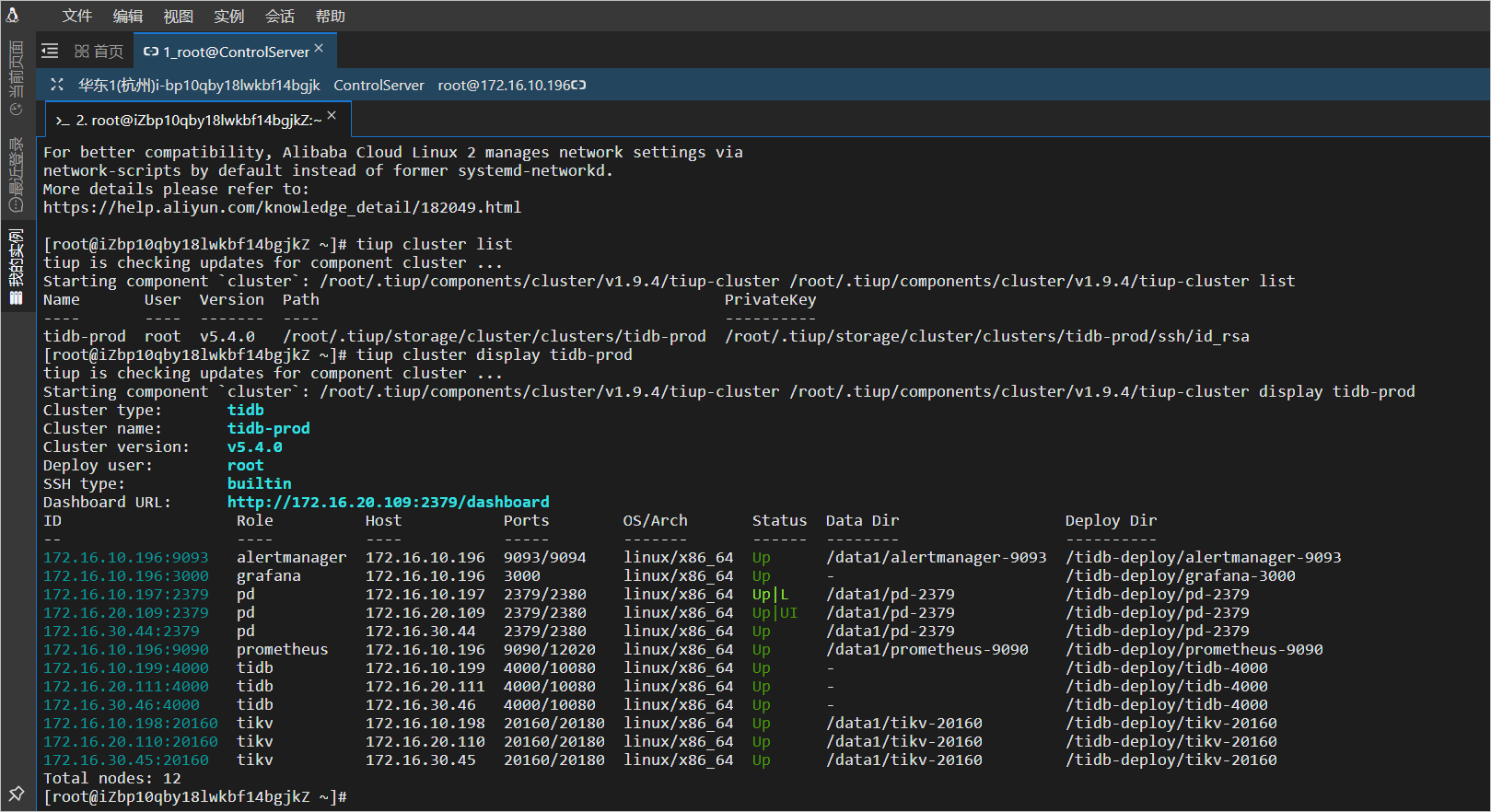The image size is (1491, 812).
Task: Click node ID 172.16.10.196:9093
Action: coord(125,557)
